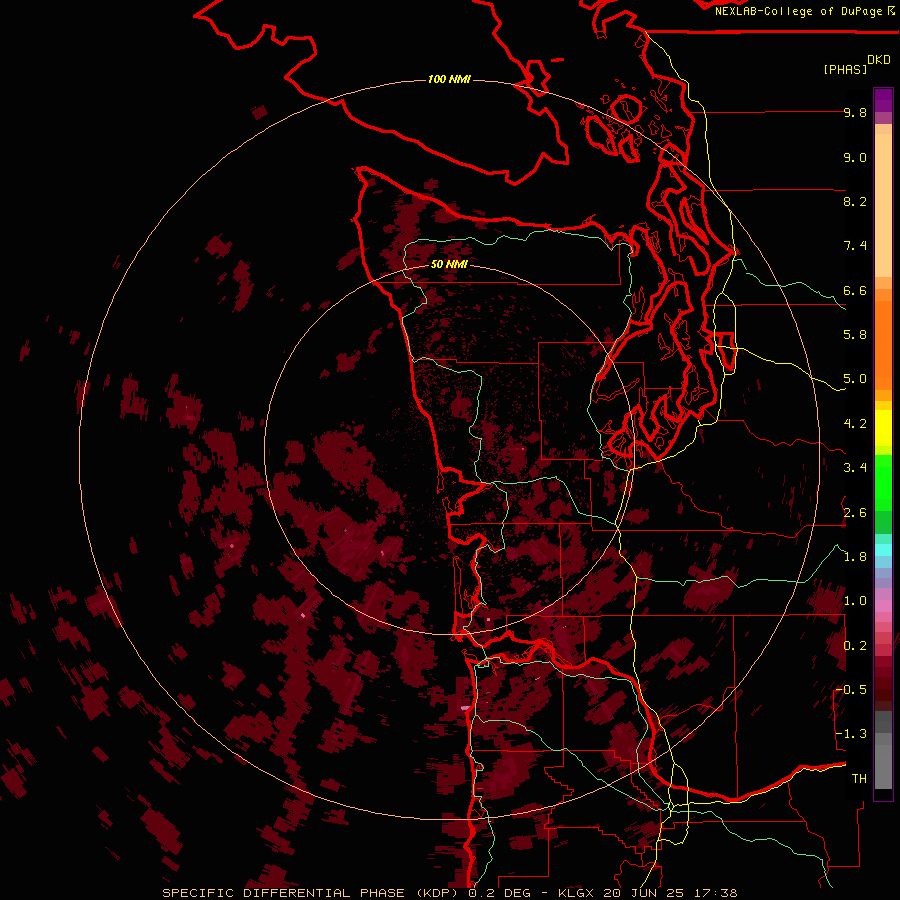
Task: Click the 8.2 scale value
Action: pos(855,201)
